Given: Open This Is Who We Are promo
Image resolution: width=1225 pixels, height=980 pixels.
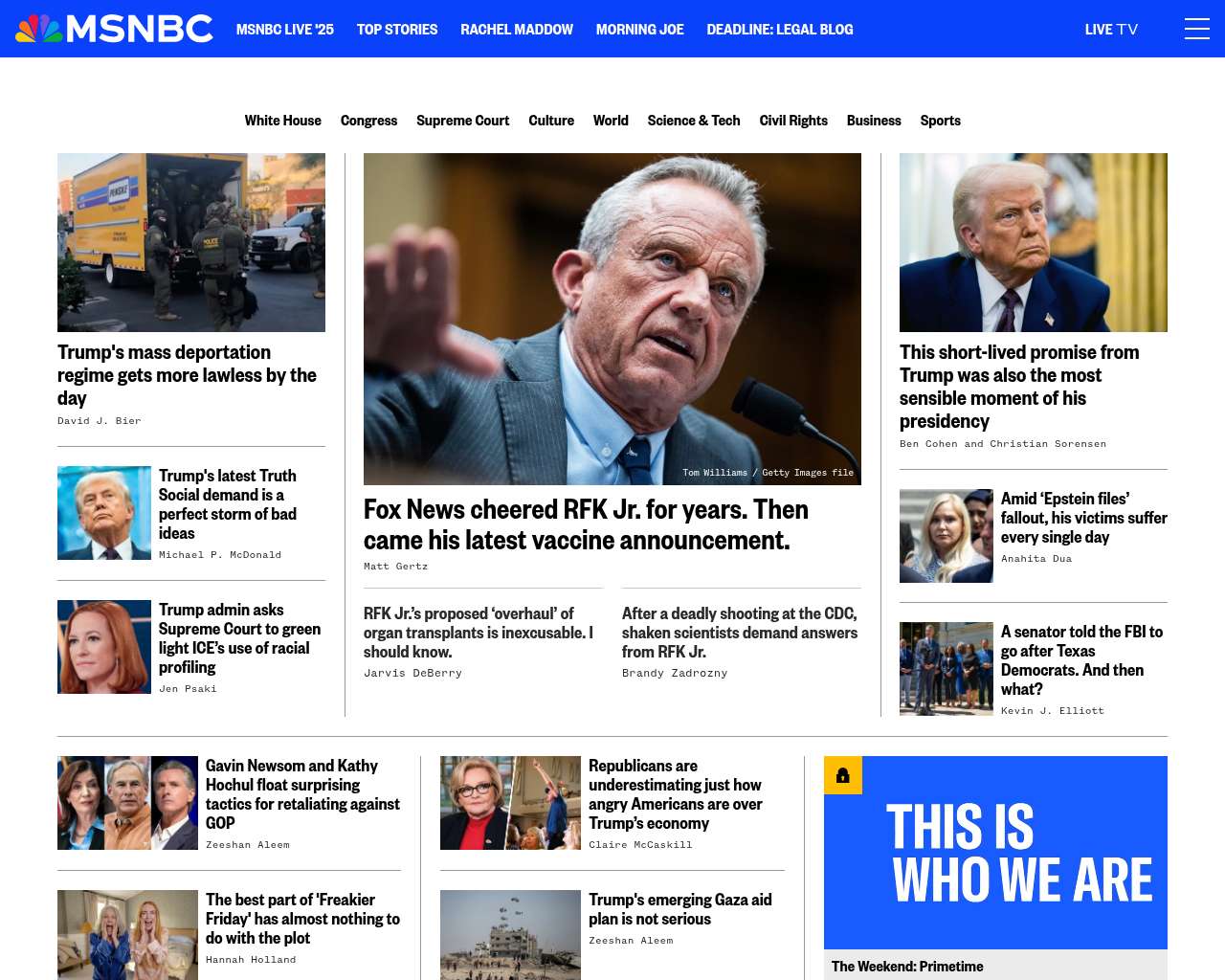Looking at the screenshot, I should [x=995, y=853].
